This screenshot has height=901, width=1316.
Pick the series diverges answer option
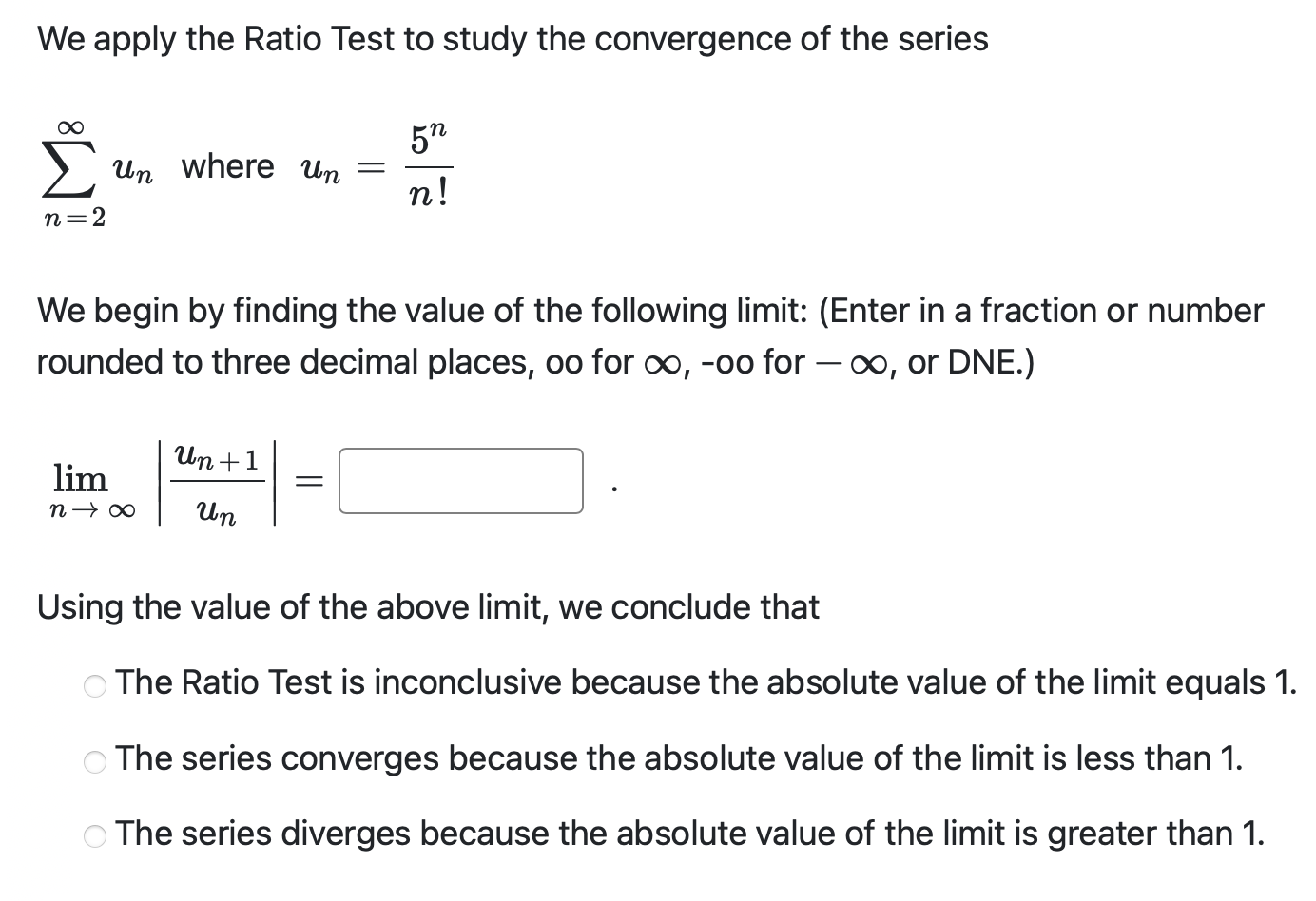coord(95,834)
